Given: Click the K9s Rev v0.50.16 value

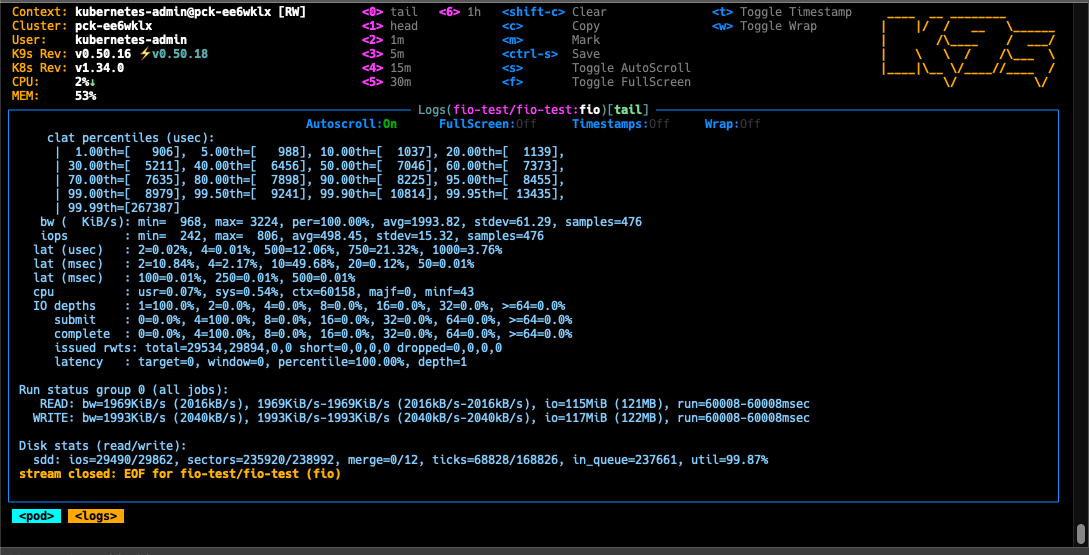Looking at the screenshot, I should (x=103, y=53).
